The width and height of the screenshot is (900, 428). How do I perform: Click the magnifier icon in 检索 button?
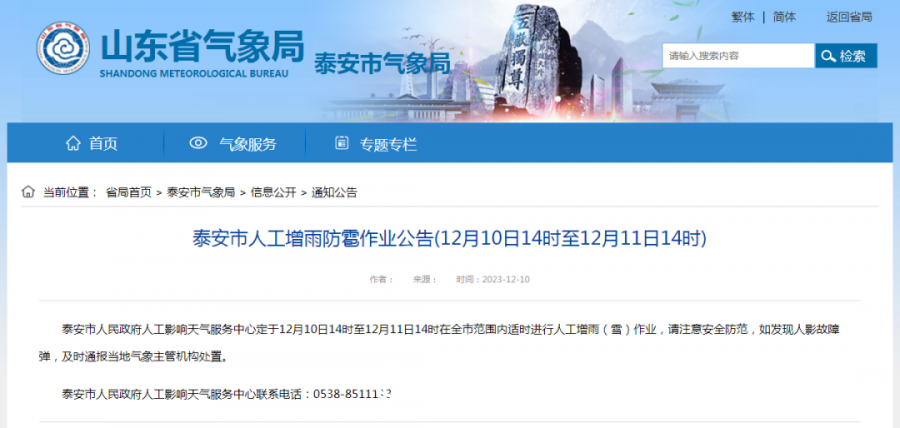click(x=828, y=56)
